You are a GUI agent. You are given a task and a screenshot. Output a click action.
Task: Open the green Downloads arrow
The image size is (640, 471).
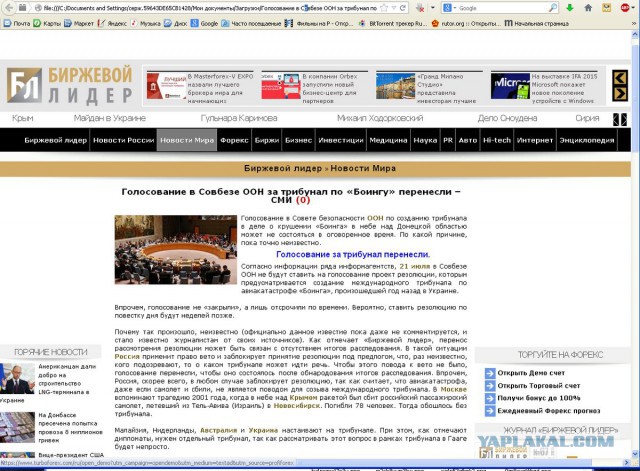click(x=570, y=8)
